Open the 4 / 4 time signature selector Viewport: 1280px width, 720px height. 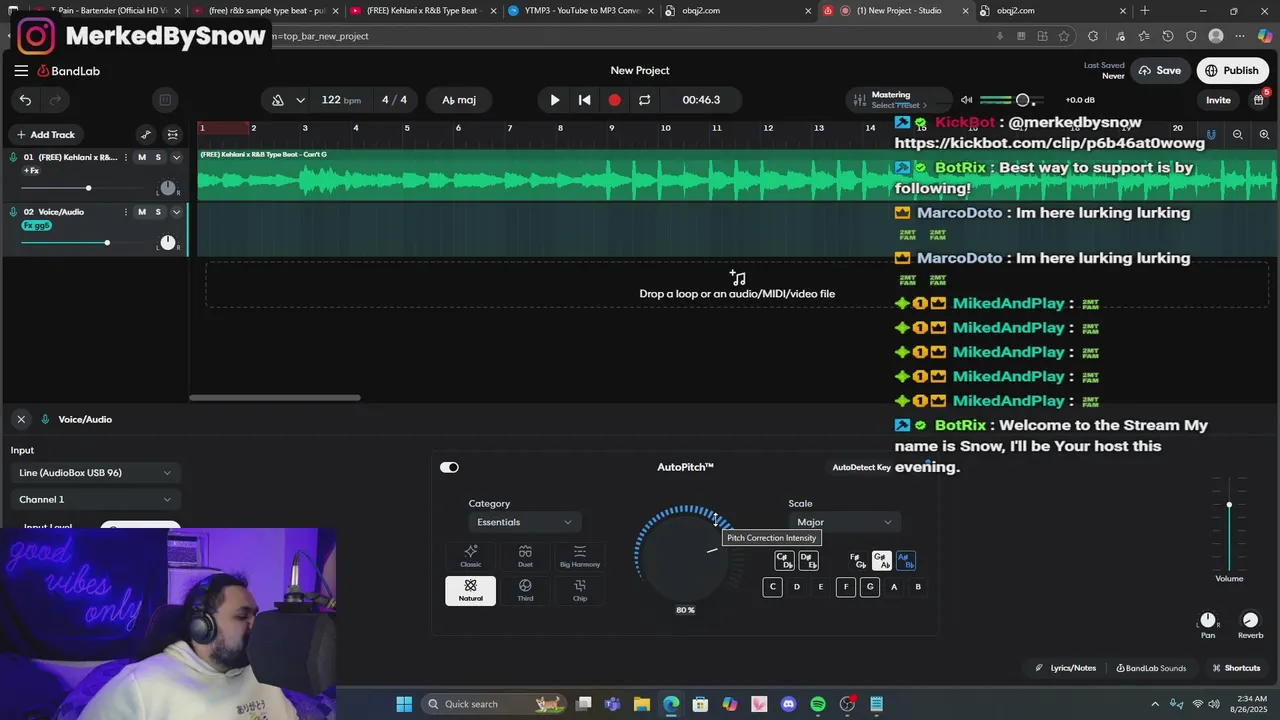pos(394,100)
